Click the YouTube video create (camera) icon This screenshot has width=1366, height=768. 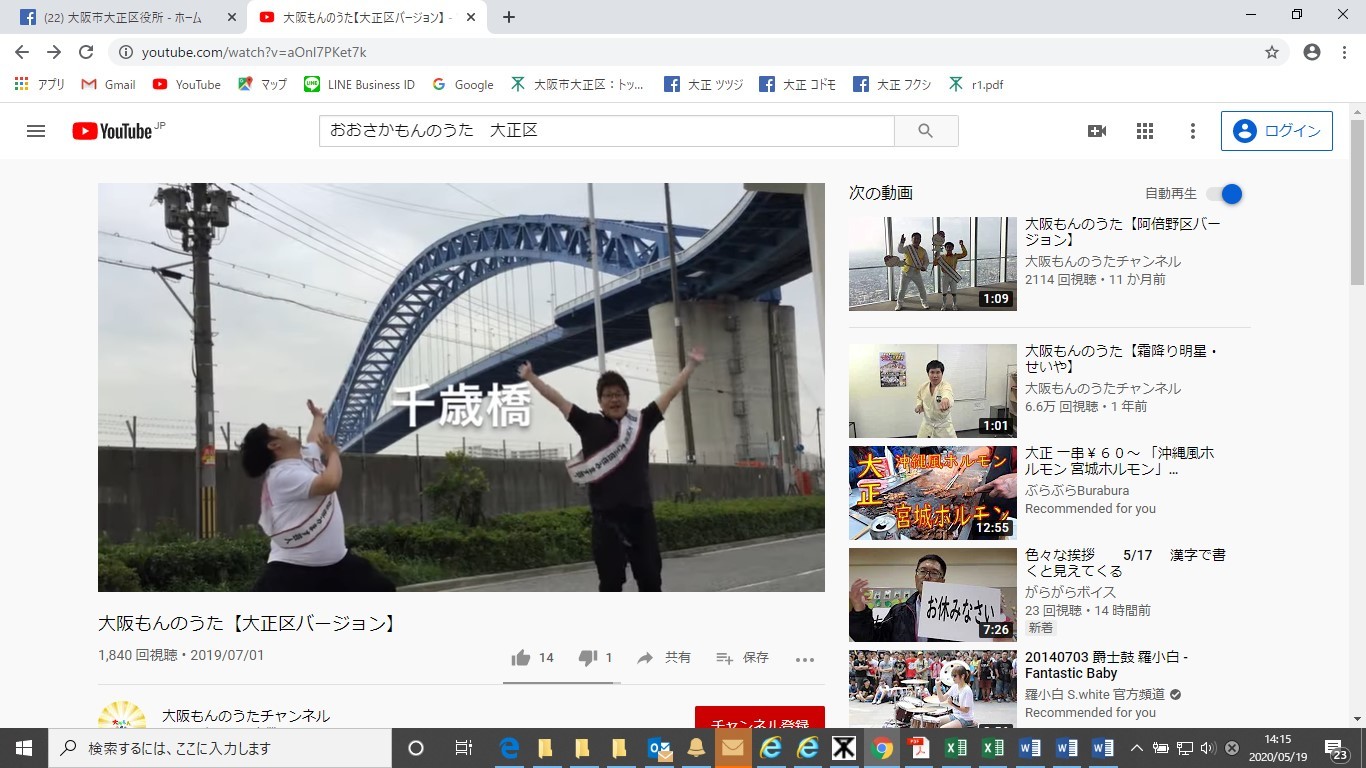1096,130
